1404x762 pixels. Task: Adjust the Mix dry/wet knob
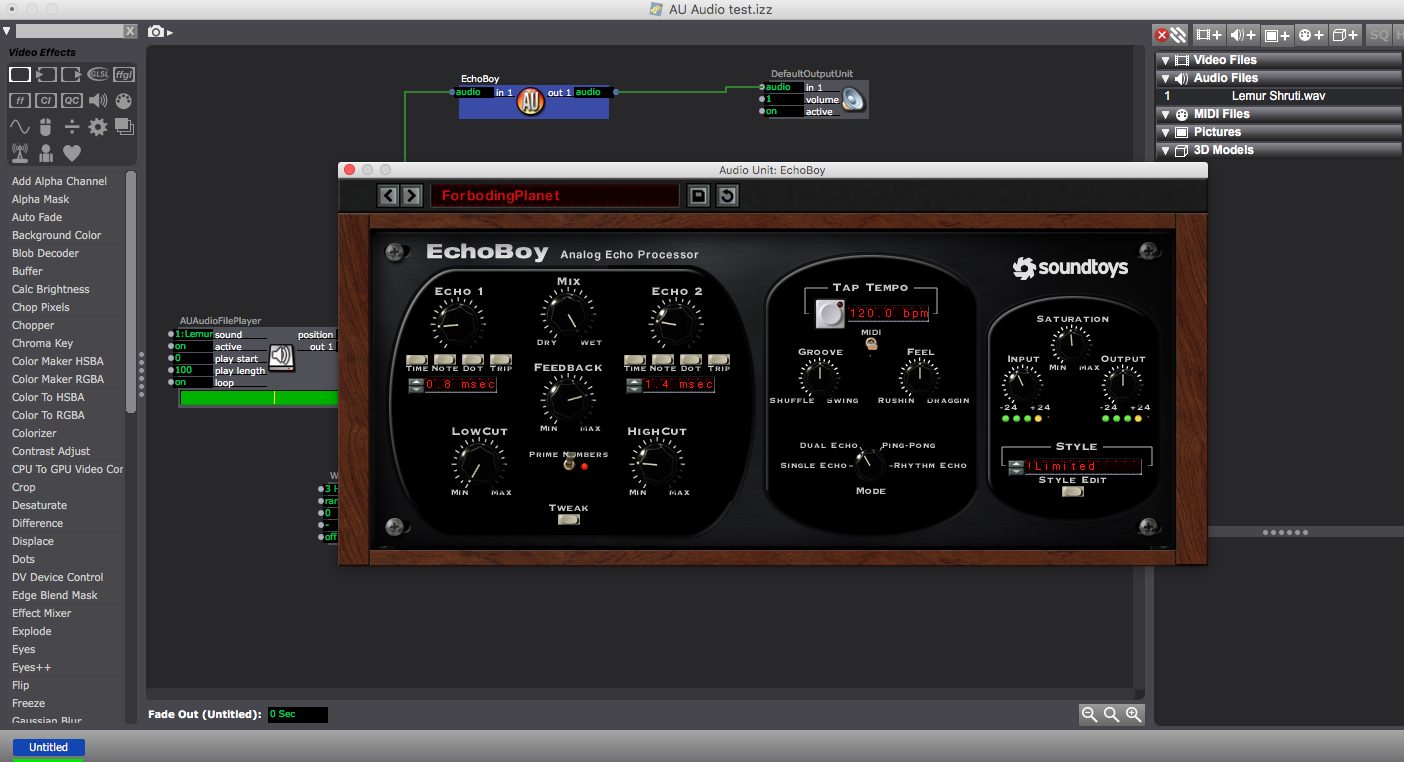[x=569, y=313]
